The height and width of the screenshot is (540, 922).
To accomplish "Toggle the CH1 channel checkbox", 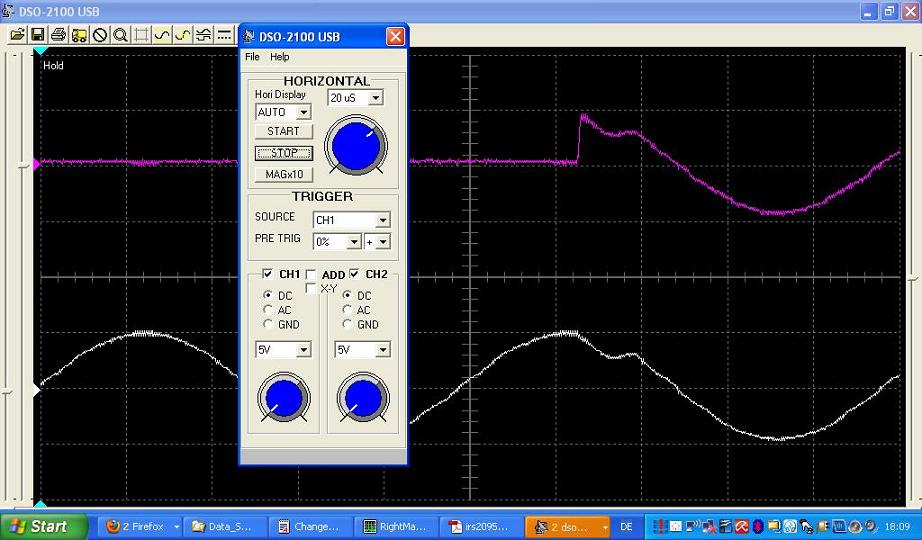I will point(268,274).
